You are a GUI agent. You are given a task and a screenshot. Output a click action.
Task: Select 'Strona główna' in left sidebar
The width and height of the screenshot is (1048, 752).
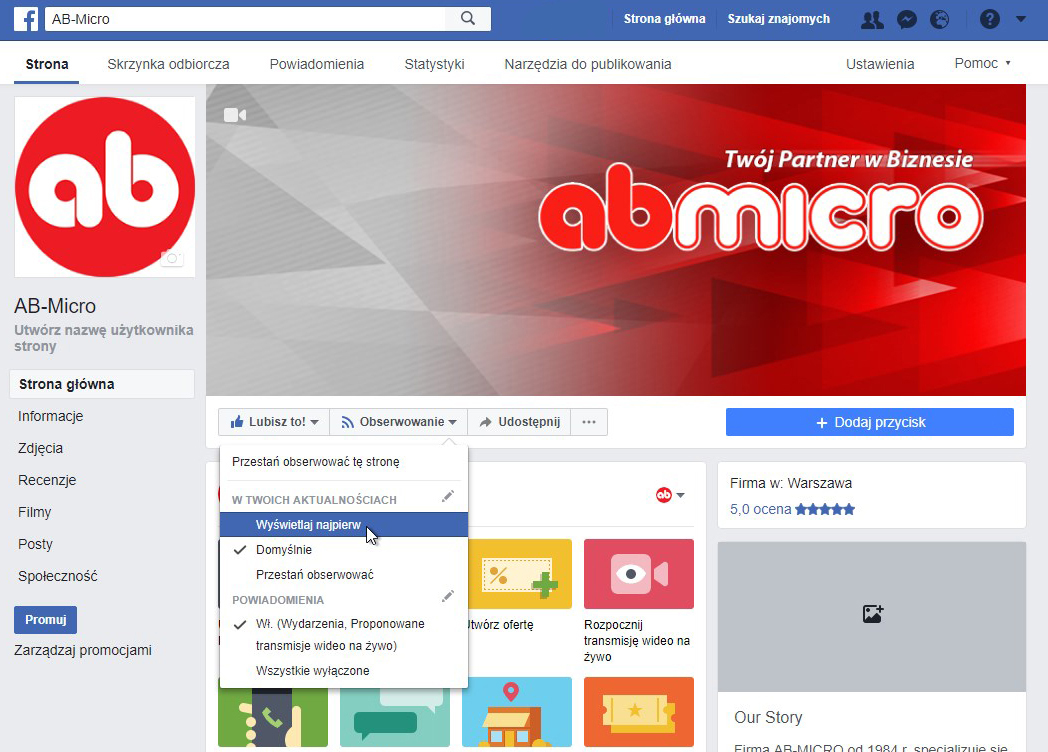click(x=102, y=384)
